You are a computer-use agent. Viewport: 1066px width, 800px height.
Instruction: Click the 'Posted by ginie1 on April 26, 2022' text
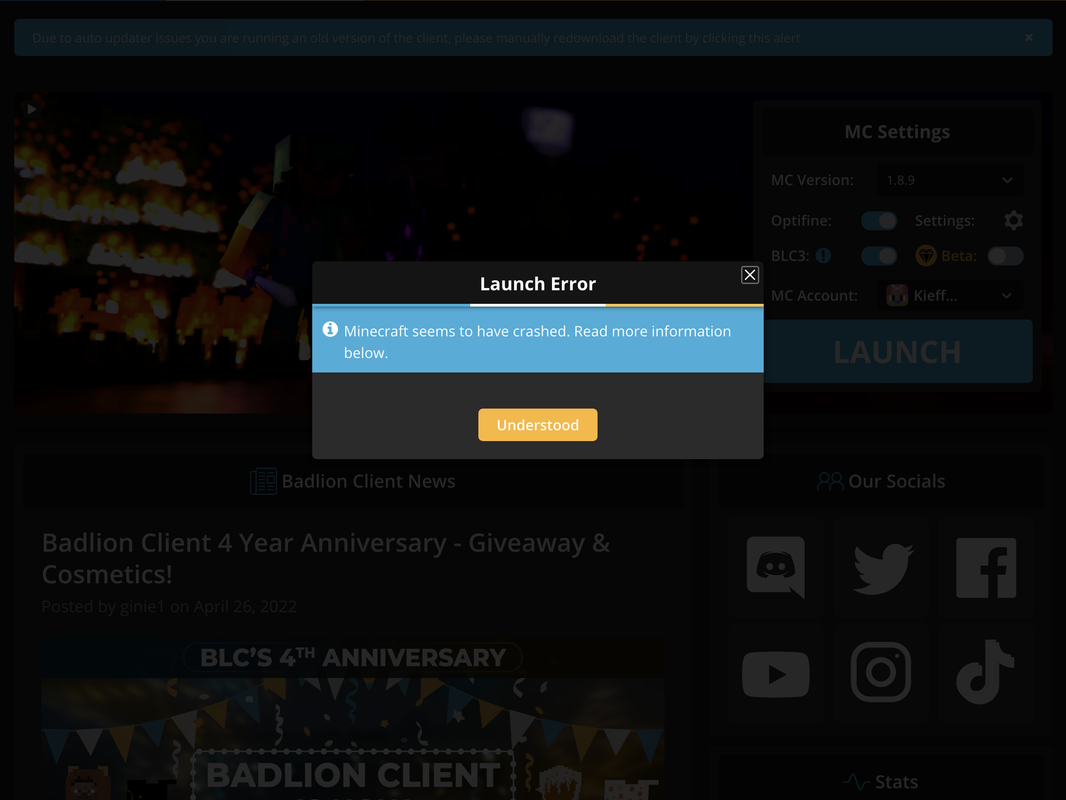pyautogui.click(x=169, y=606)
